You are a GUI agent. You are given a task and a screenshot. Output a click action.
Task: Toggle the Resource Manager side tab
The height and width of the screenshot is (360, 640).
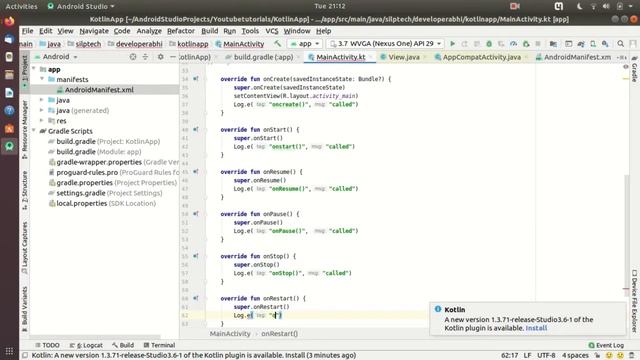tap(24, 129)
